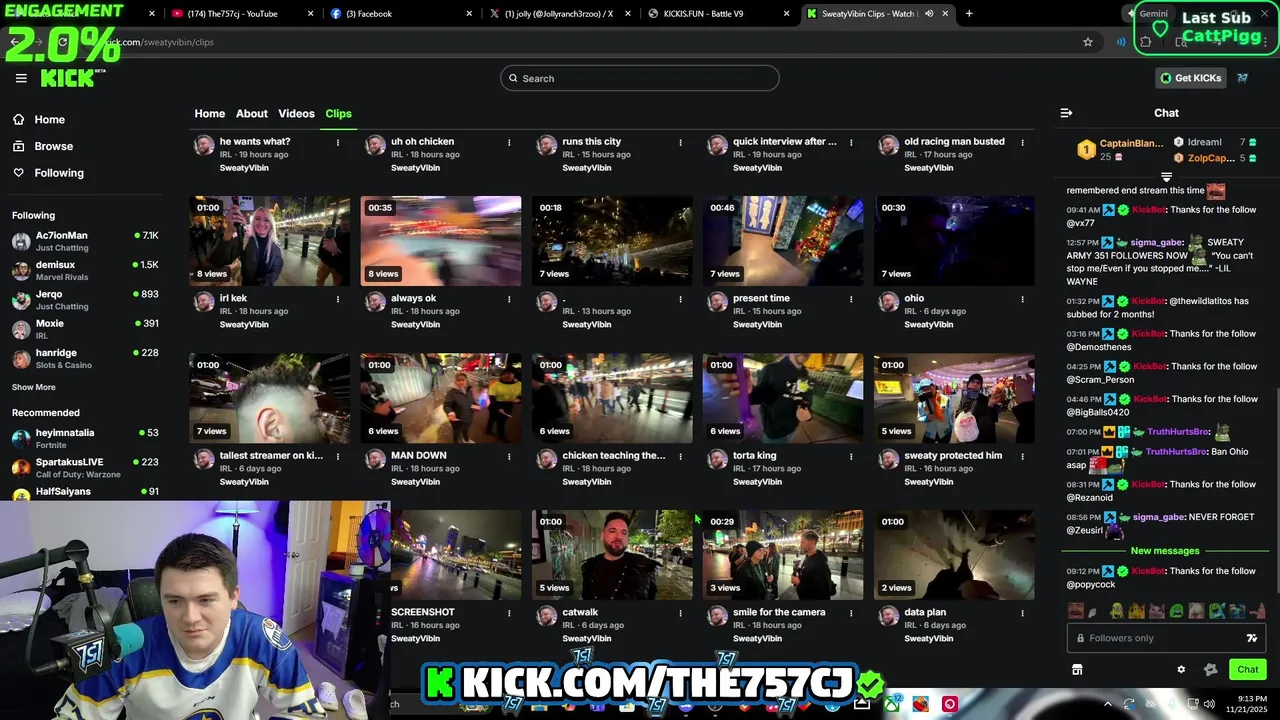Open SpartakusLIVE recommended channel
The height and width of the screenshot is (720, 1280).
pos(85,467)
